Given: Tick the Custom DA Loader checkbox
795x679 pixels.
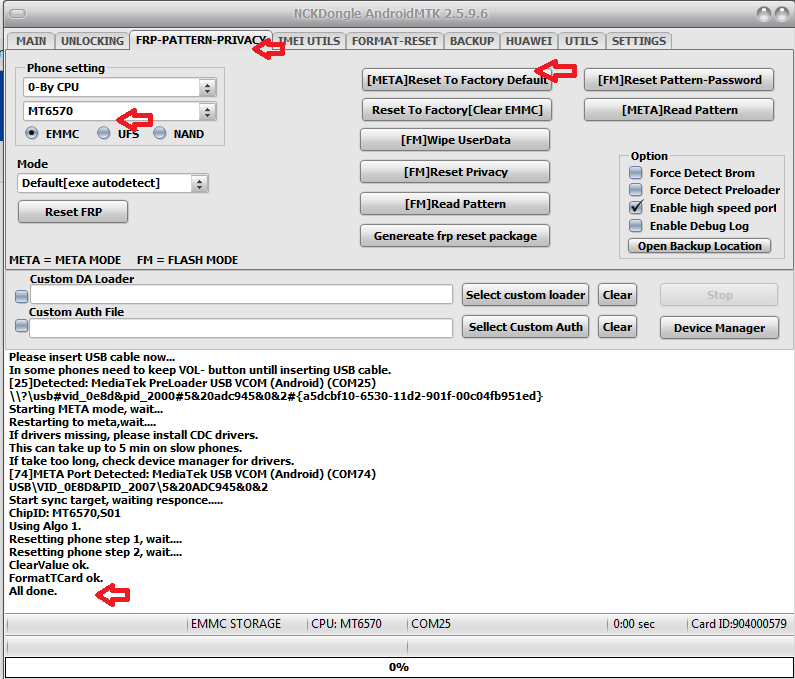Looking at the screenshot, I should point(21,296).
